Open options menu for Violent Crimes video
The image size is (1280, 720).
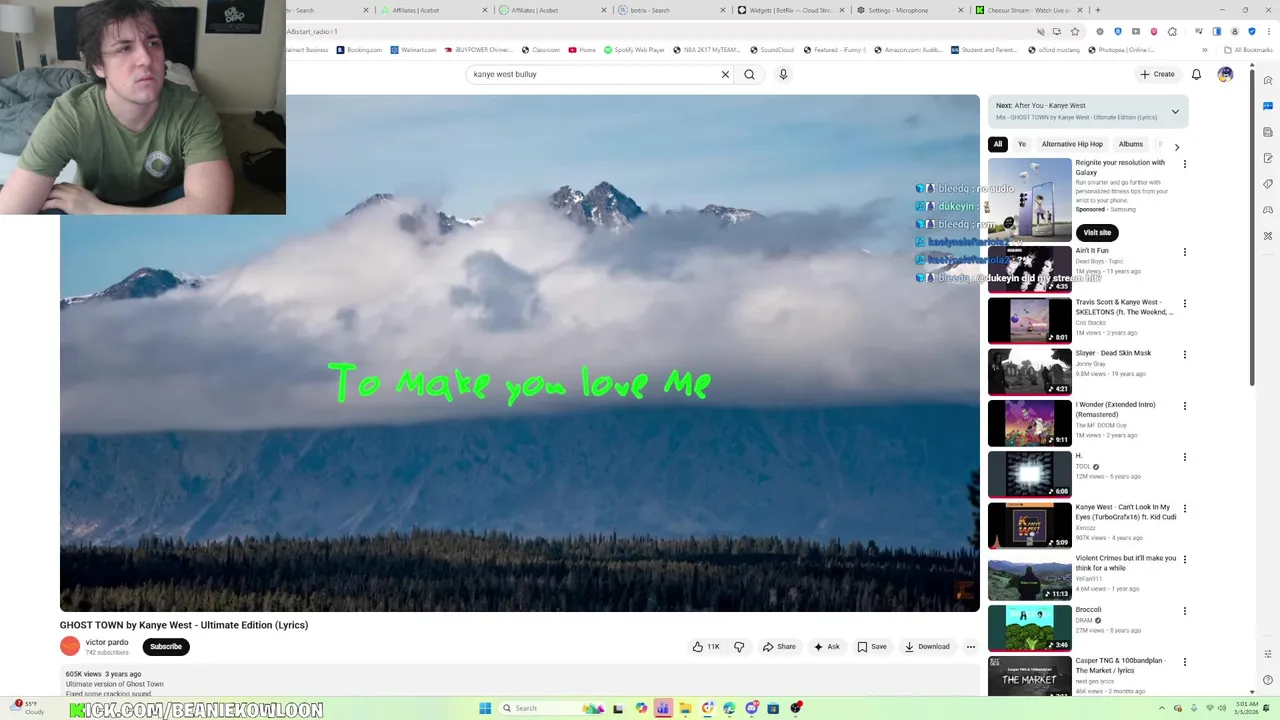point(1185,559)
